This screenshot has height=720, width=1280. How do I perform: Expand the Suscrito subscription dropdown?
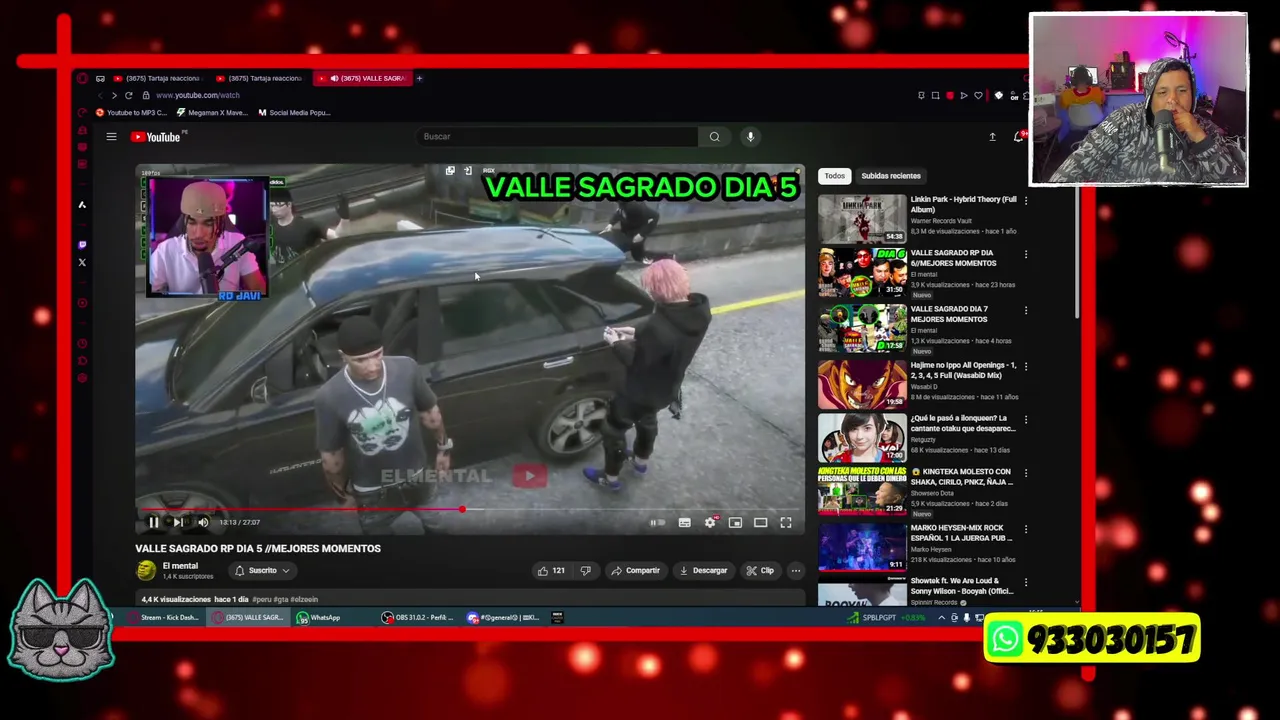tap(262, 571)
